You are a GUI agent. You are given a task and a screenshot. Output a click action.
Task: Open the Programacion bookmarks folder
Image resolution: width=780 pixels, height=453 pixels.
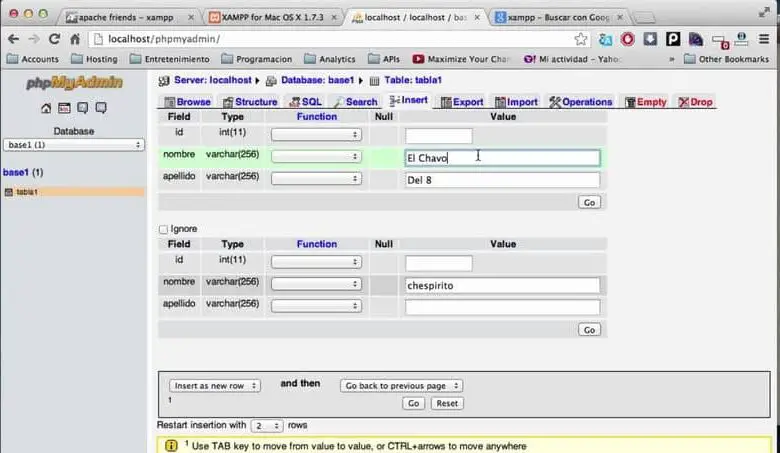[x=257, y=59]
